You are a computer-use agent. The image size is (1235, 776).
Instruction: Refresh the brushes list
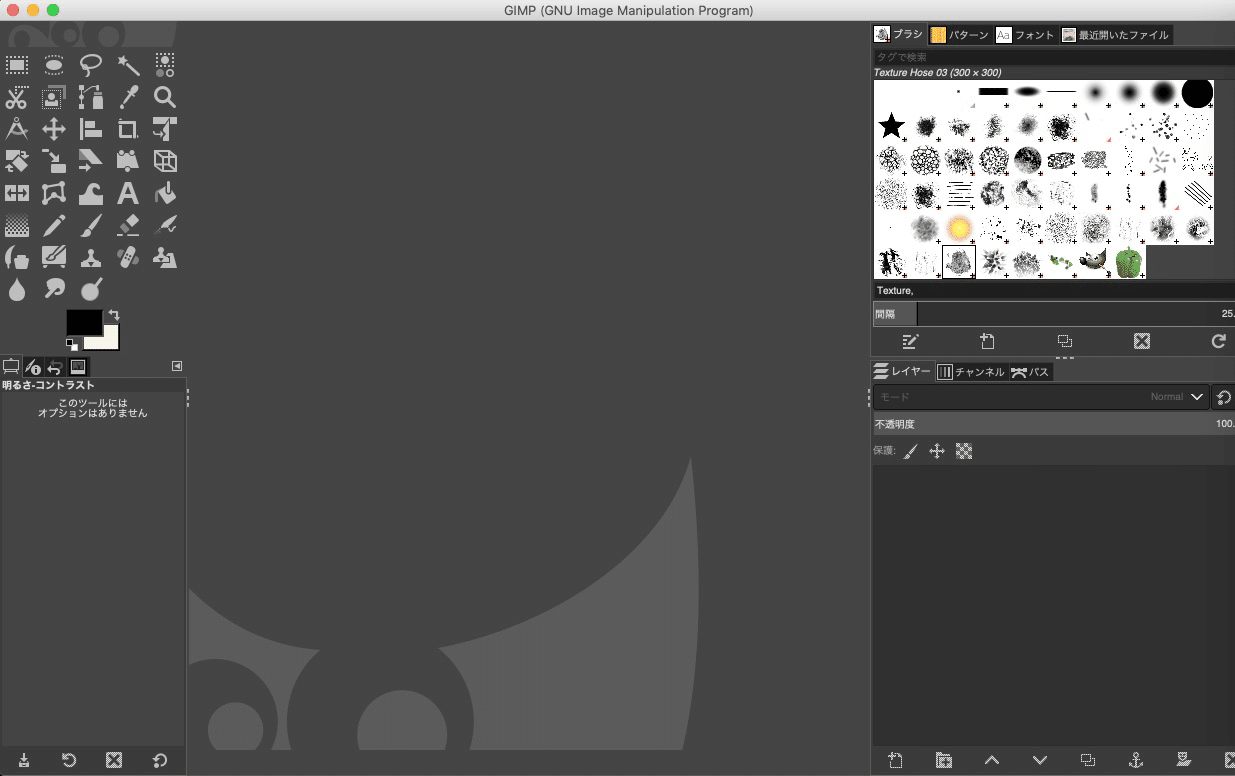click(x=1218, y=341)
